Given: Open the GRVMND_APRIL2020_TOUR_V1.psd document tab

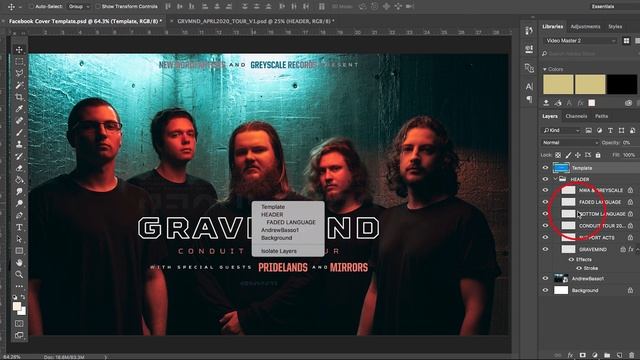Looking at the screenshot, I should pyautogui.click(x=256, y=21).
